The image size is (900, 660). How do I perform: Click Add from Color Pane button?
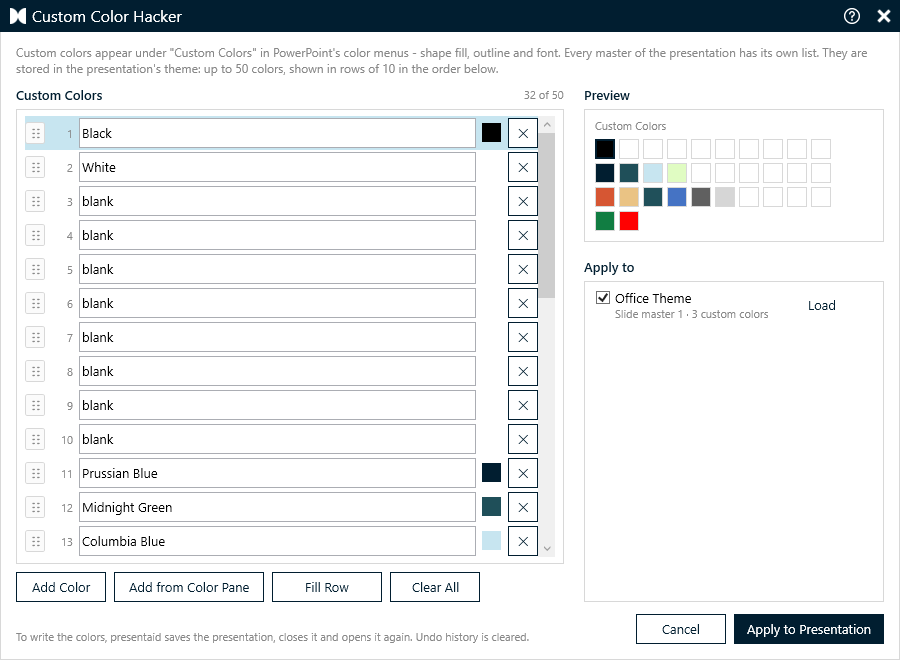pyautogui.click(x=189, y=587)
